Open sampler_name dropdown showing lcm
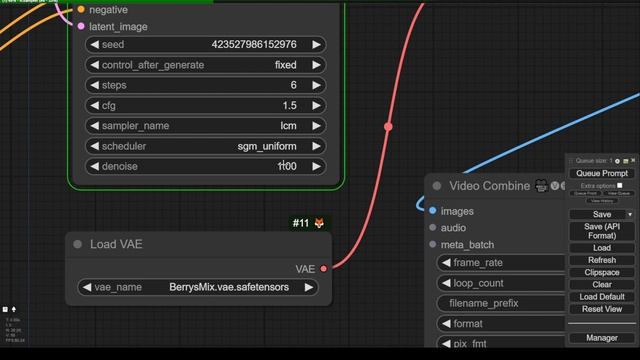 (x=205, y=126)
